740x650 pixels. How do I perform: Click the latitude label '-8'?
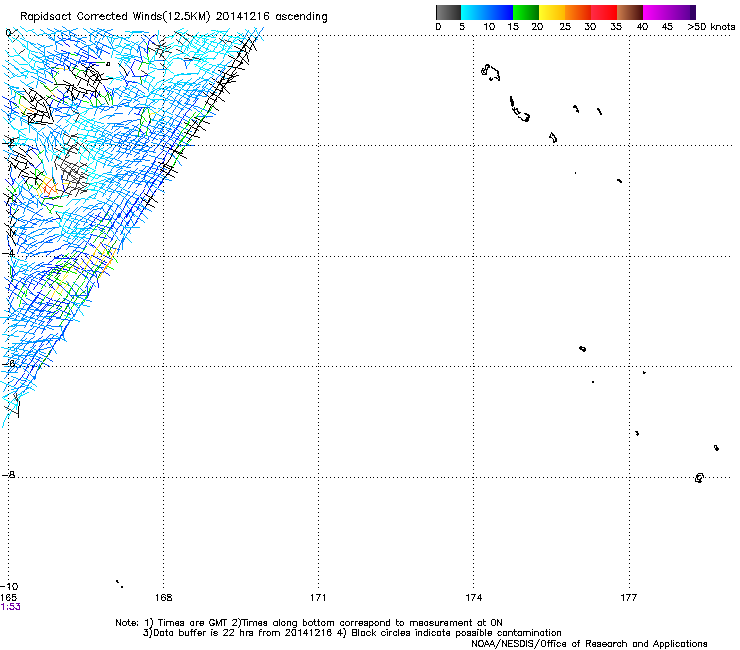pos(8,475)
